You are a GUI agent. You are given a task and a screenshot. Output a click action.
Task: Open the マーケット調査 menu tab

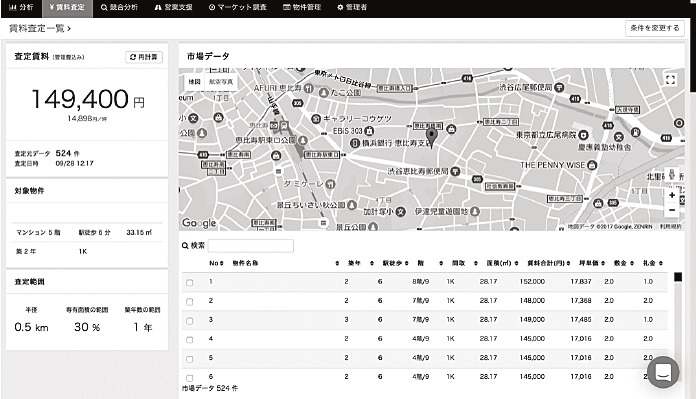[237, 8]
